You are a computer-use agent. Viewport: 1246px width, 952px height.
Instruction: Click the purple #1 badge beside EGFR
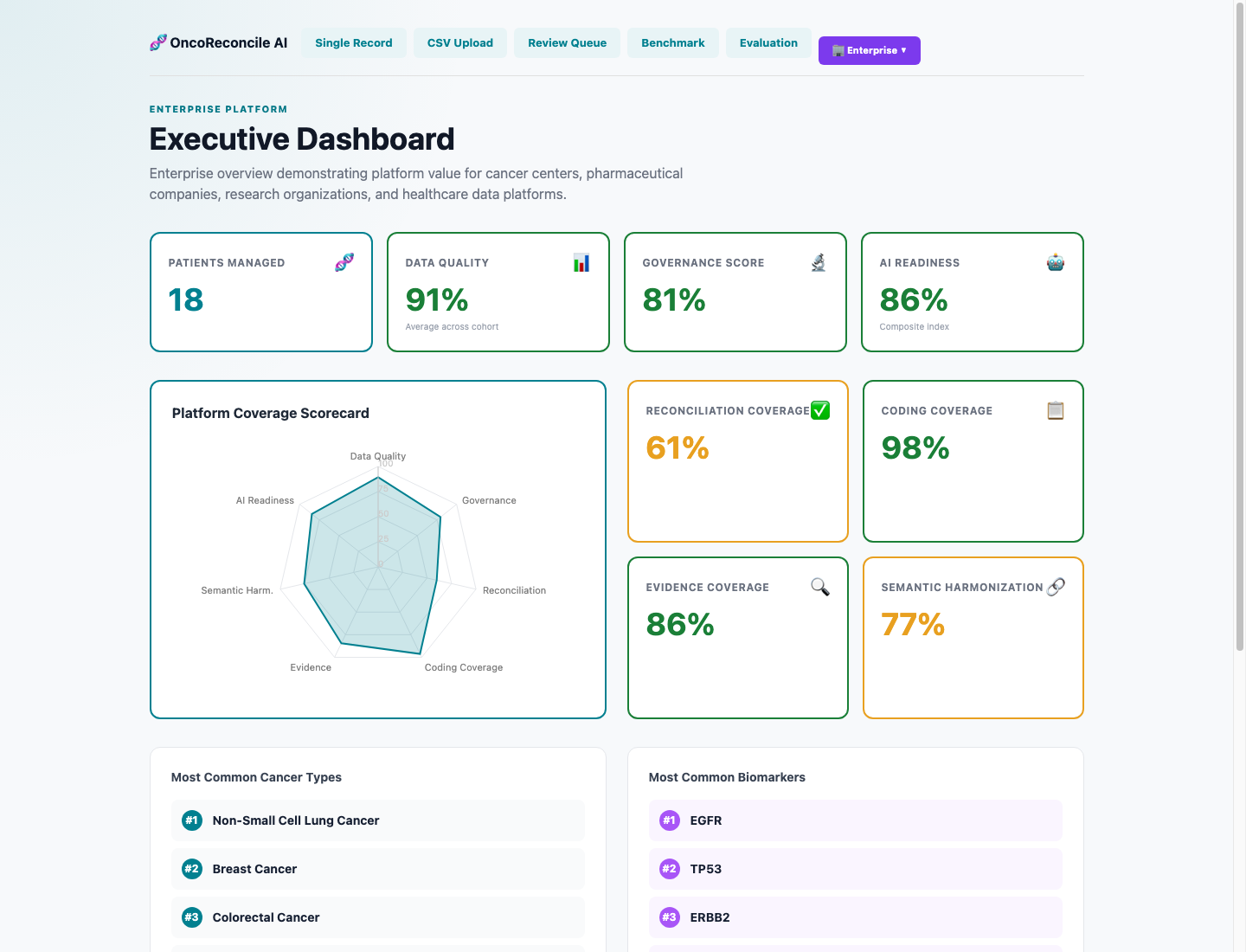point(670,820)
